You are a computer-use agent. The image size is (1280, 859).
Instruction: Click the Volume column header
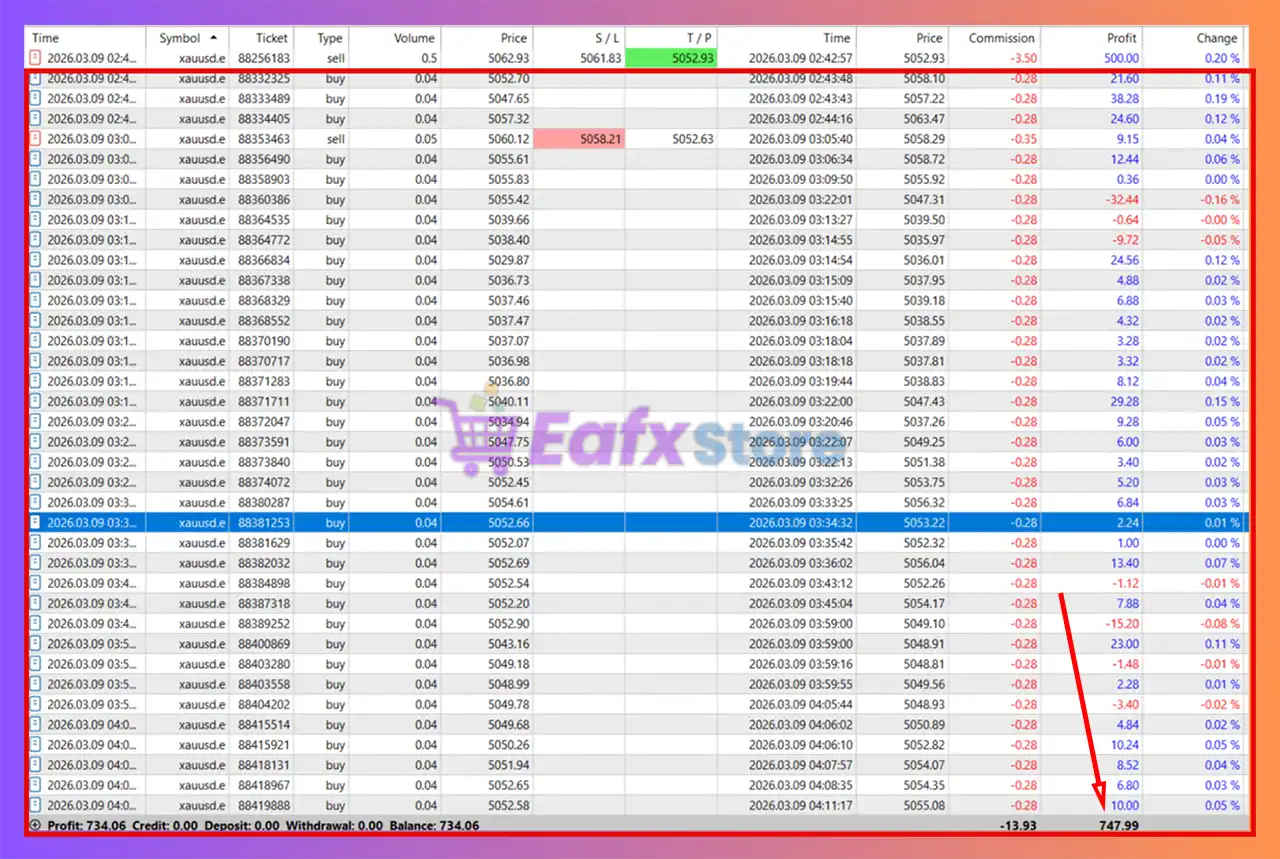[414, 38]
